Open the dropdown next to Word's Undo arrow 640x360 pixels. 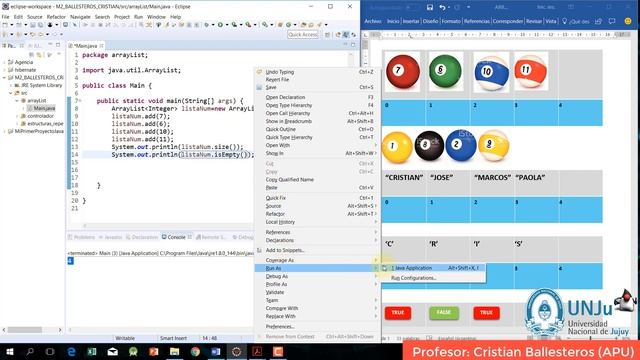tap(449, 7)
